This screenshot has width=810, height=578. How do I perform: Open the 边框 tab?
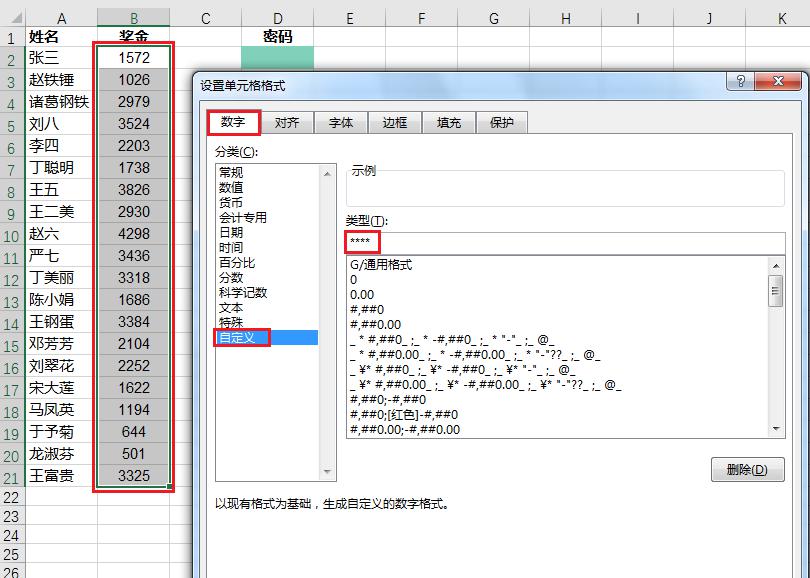(x=395, y=123)
